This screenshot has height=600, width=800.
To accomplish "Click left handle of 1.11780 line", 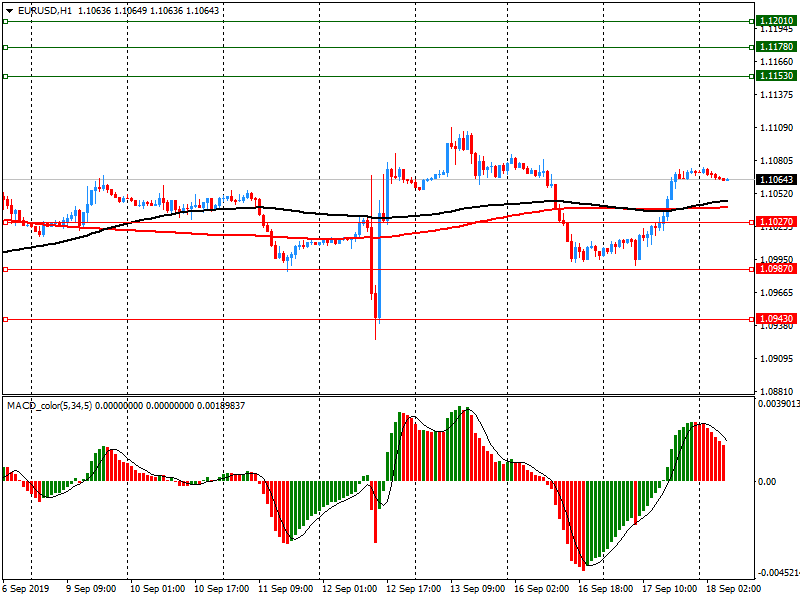I will pos(6,47).
